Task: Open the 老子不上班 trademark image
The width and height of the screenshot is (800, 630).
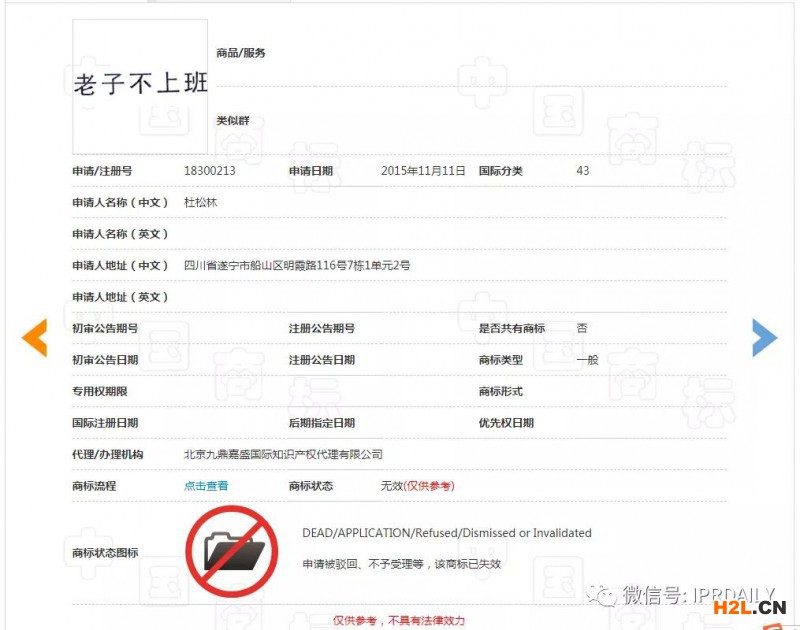Action: pyautogui.click(x=140, y=85)
